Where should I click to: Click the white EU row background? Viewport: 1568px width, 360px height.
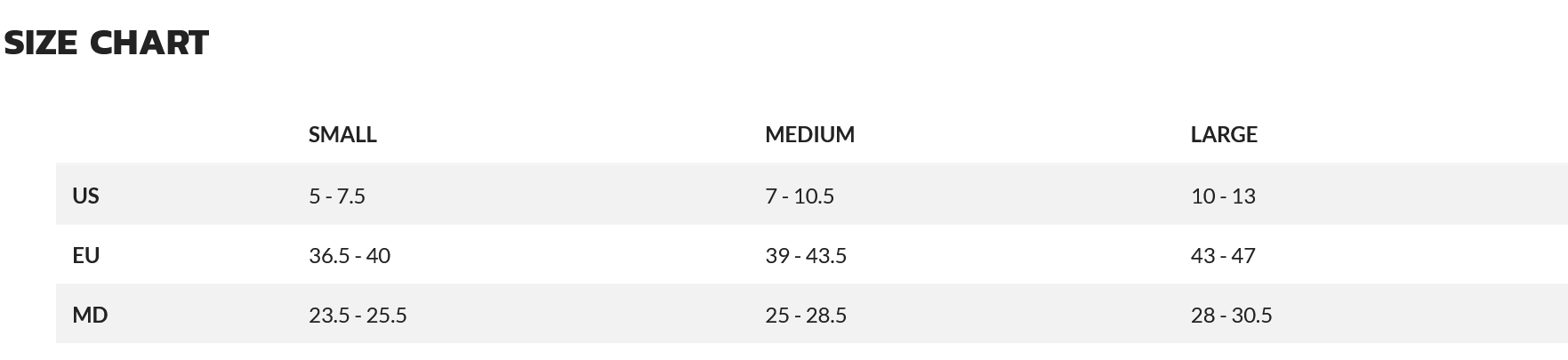coord(811,255)
